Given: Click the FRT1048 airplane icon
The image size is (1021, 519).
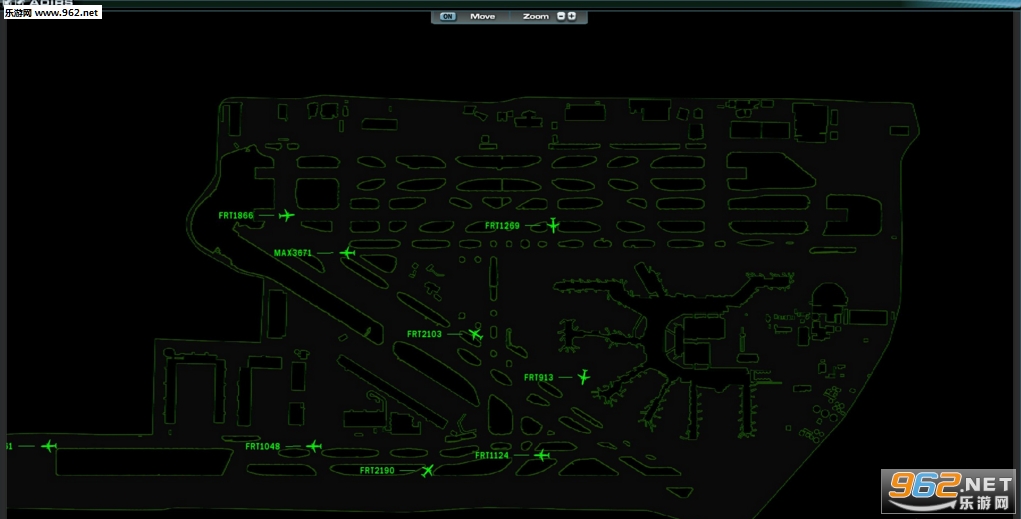Looking at the screenshot, I should (x=314, y=446).
